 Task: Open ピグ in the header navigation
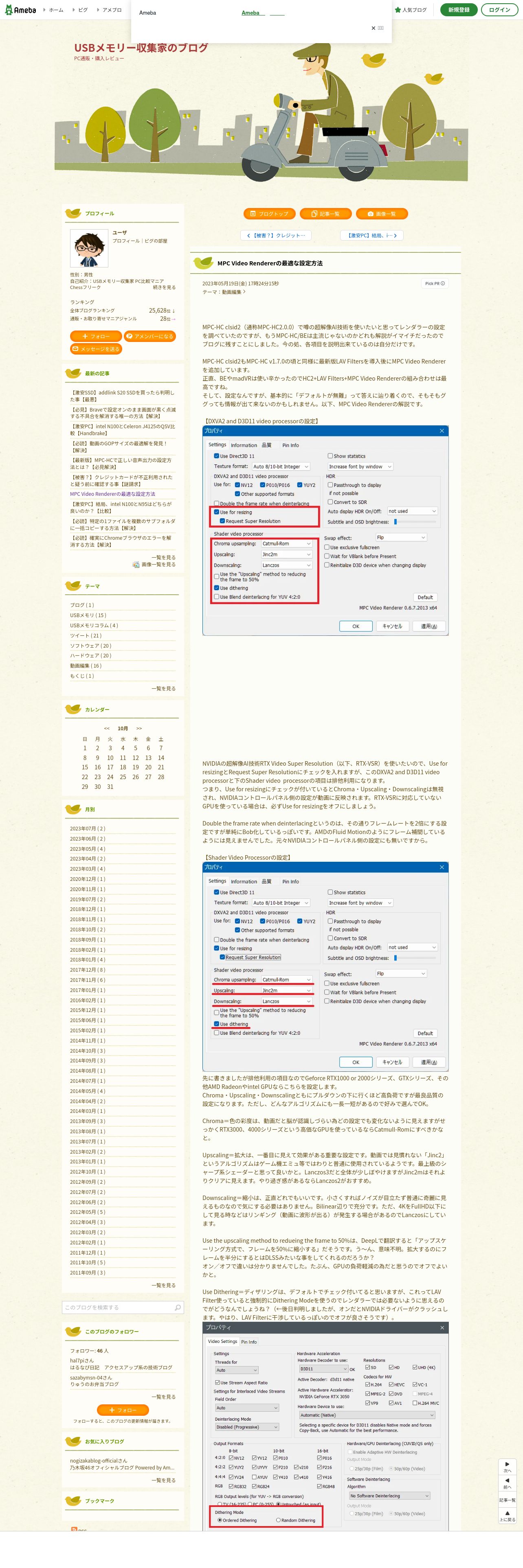click(83, 10)
